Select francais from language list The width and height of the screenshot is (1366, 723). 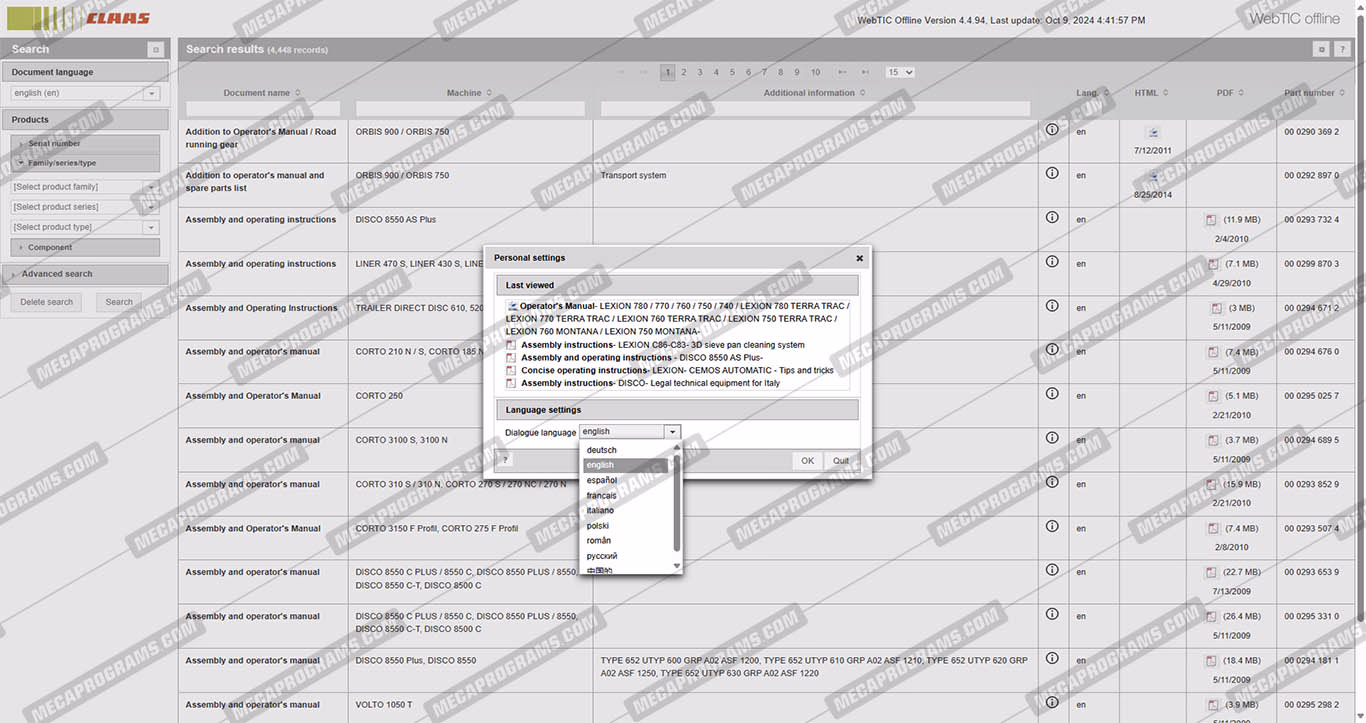point(626,495)
